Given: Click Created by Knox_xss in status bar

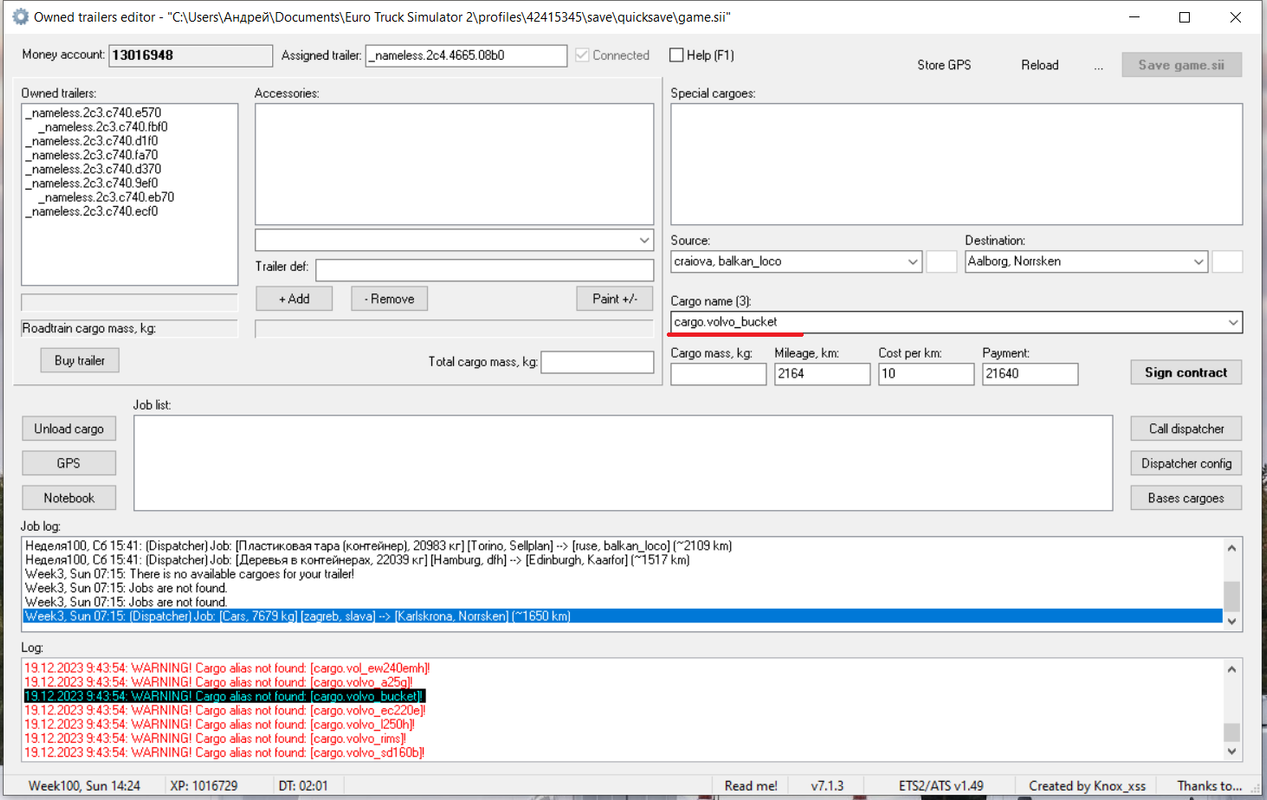Looking at the screenshot, I should point(1087,786).
